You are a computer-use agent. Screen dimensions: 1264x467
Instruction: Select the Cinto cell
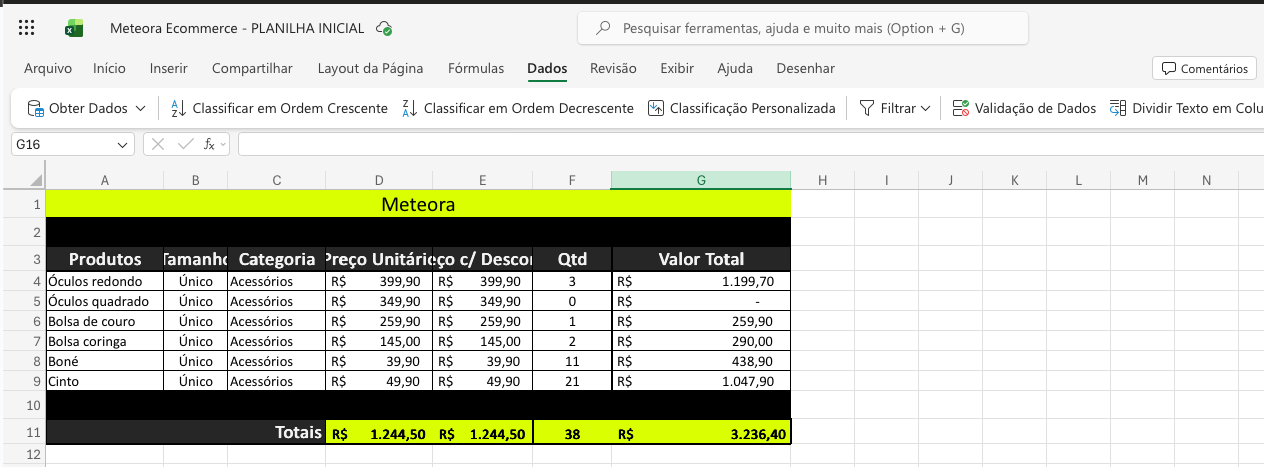click(105, 381)
